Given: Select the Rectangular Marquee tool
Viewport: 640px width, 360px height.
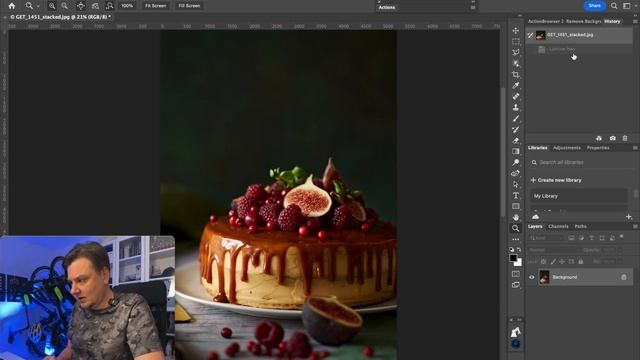Looking at the screenshot, I should pos(516,42).
